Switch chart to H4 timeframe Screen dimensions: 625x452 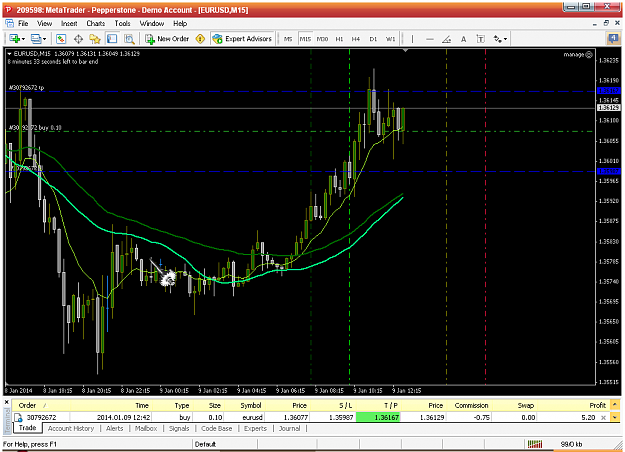356,39
